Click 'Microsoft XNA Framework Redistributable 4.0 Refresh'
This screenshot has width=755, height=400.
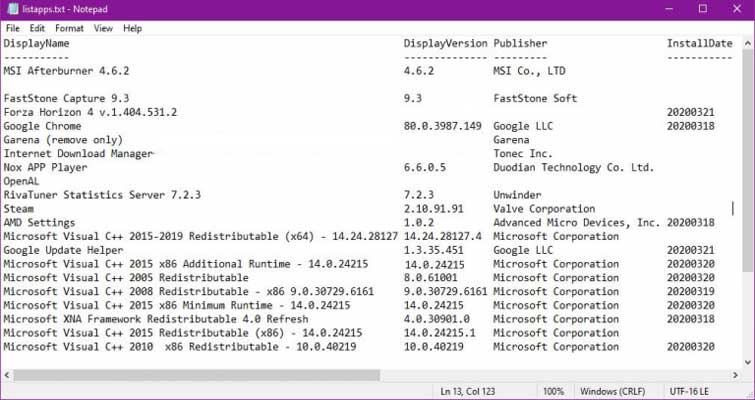(156, 320)
